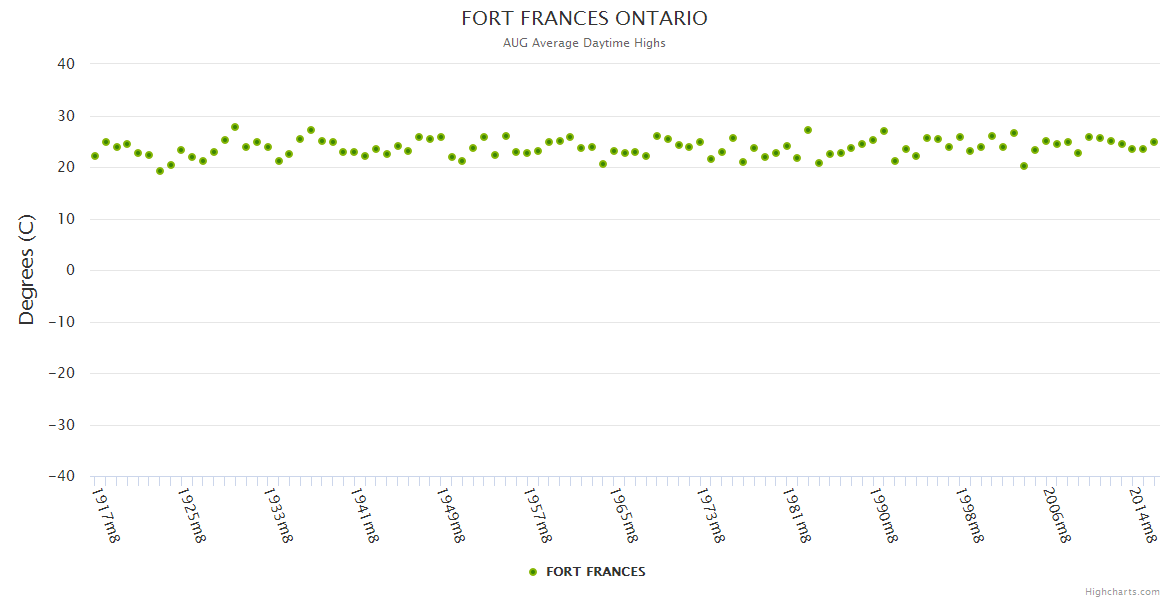1170x600 pixels.
Task: Open the Highcharts.com credit link
Action: (1122, 591)
